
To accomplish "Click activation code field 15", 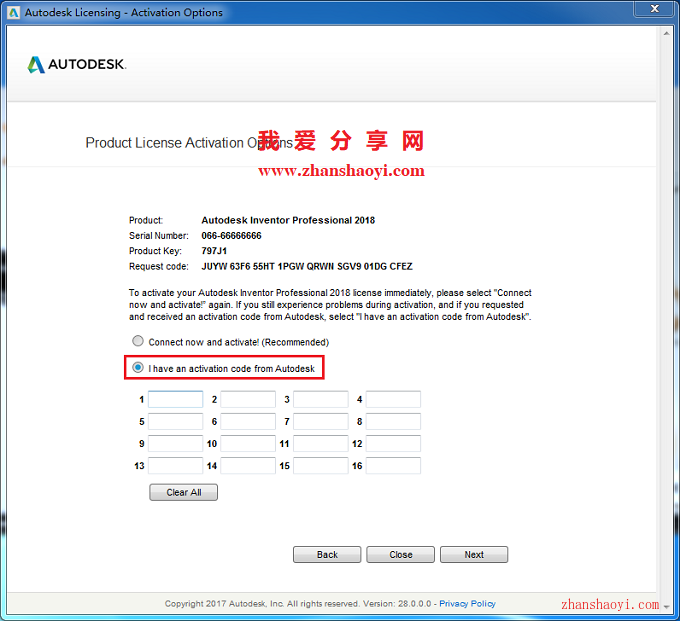I will (x=320, y=466).
